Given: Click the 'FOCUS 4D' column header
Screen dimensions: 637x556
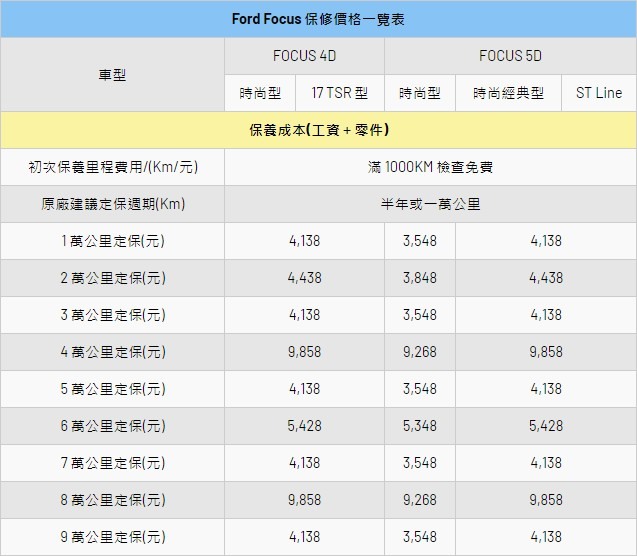Looking at the screenshot, I should tap(304, 56).
